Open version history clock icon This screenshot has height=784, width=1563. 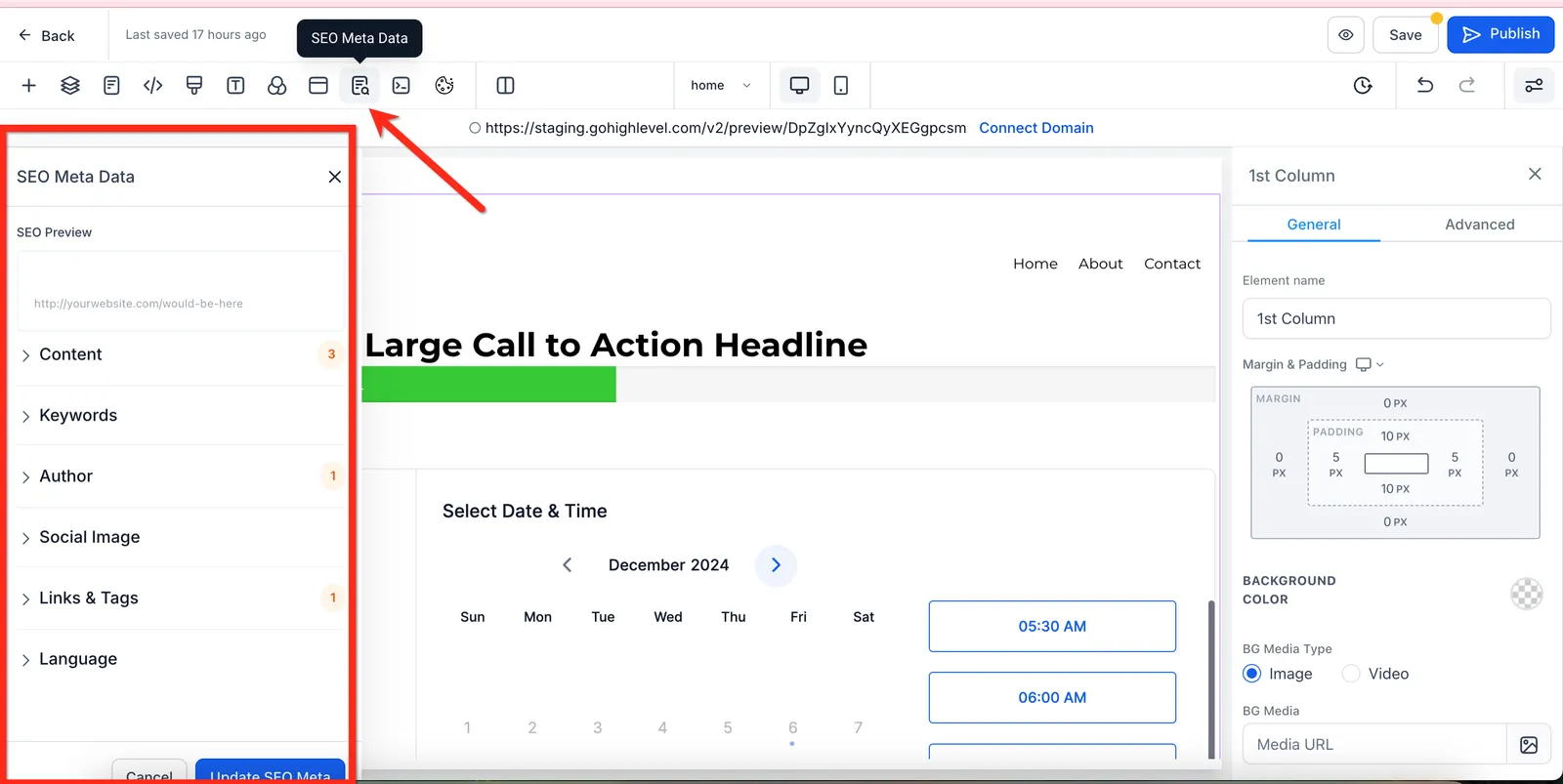[1363, 86]
